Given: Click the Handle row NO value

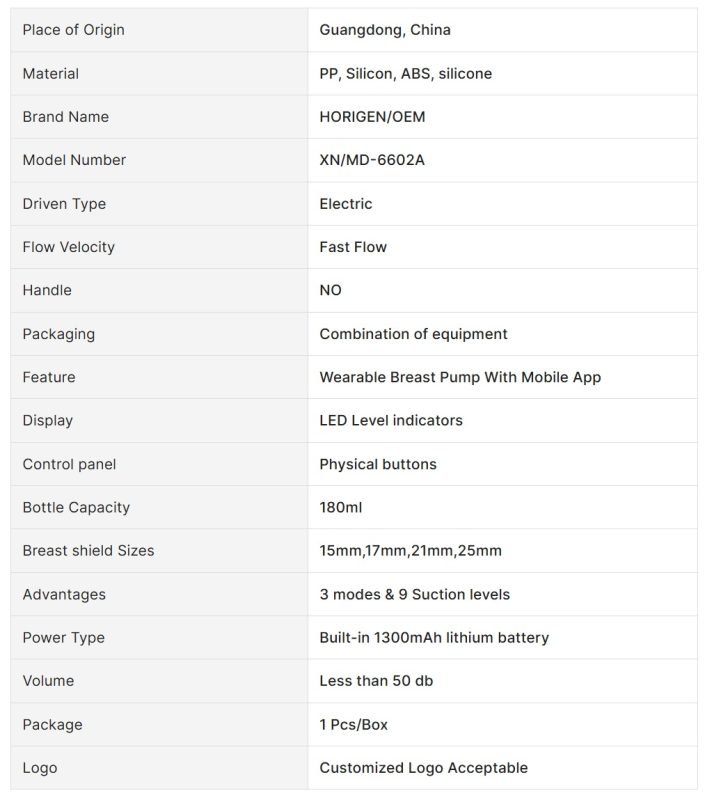Looking at the screenshot, I should 330,290.
